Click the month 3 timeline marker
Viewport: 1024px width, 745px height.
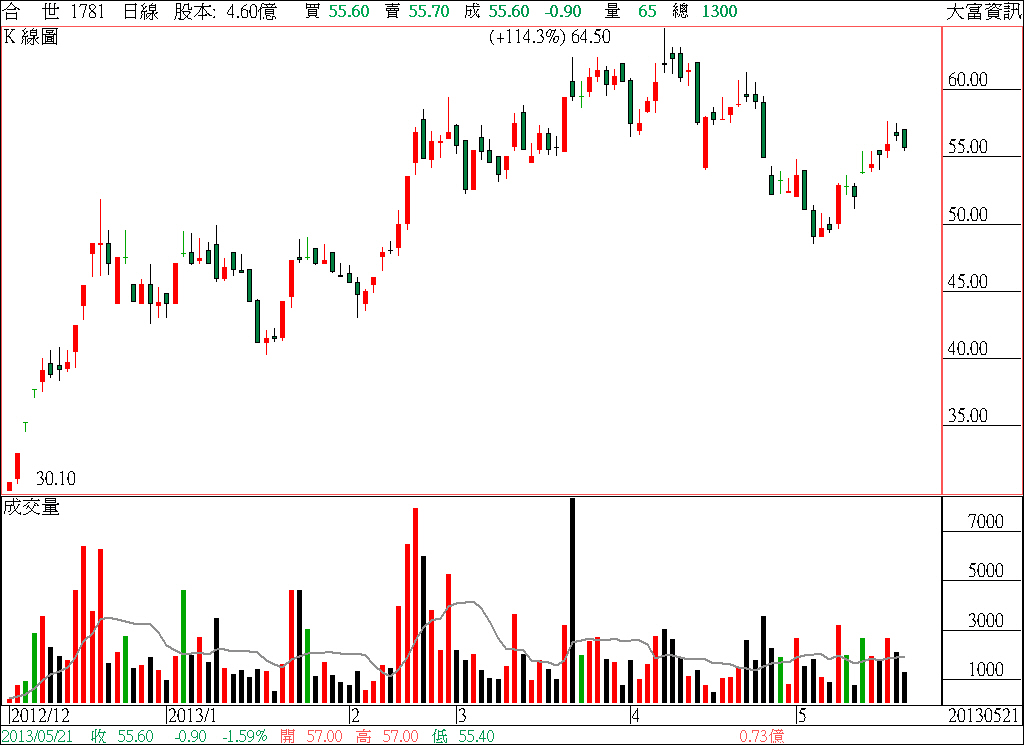[461, 714]
